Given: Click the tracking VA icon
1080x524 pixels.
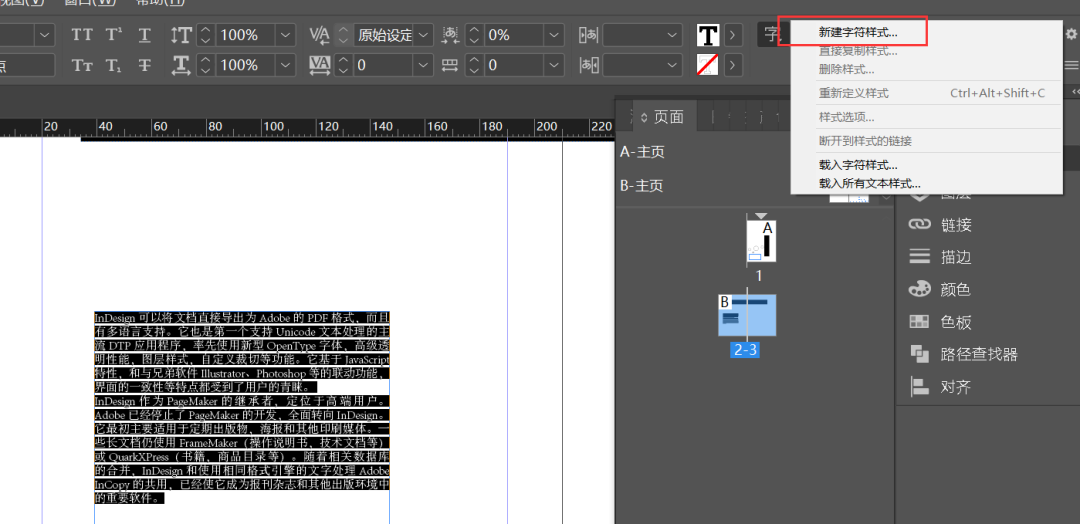Looking at the screenshot, I should point(320,65).
